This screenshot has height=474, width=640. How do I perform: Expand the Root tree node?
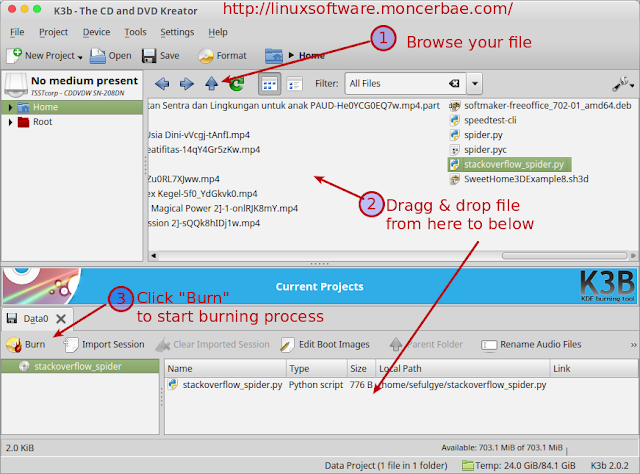pos(10,122)
